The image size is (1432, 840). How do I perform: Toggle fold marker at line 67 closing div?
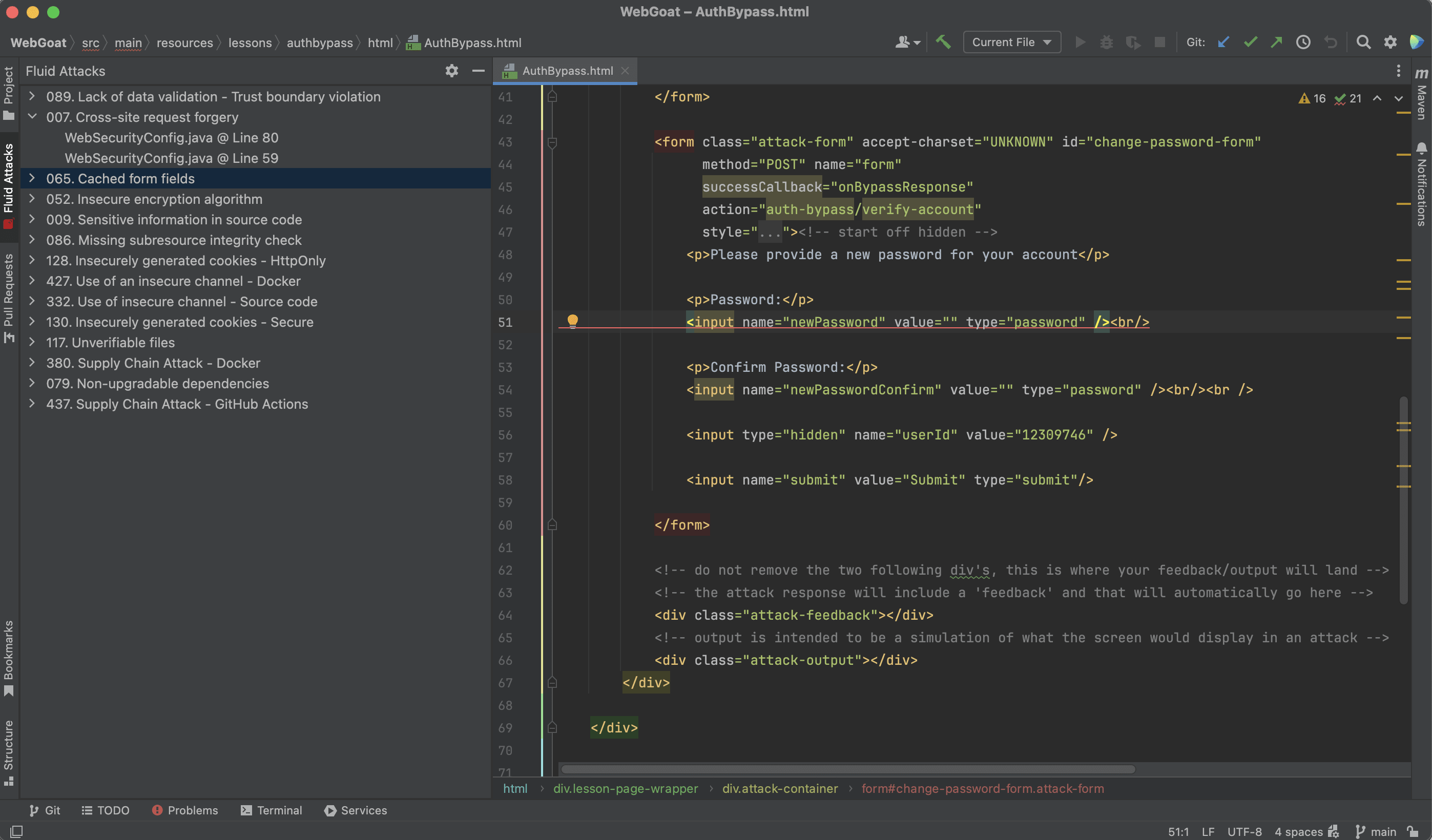coord(552,682)
